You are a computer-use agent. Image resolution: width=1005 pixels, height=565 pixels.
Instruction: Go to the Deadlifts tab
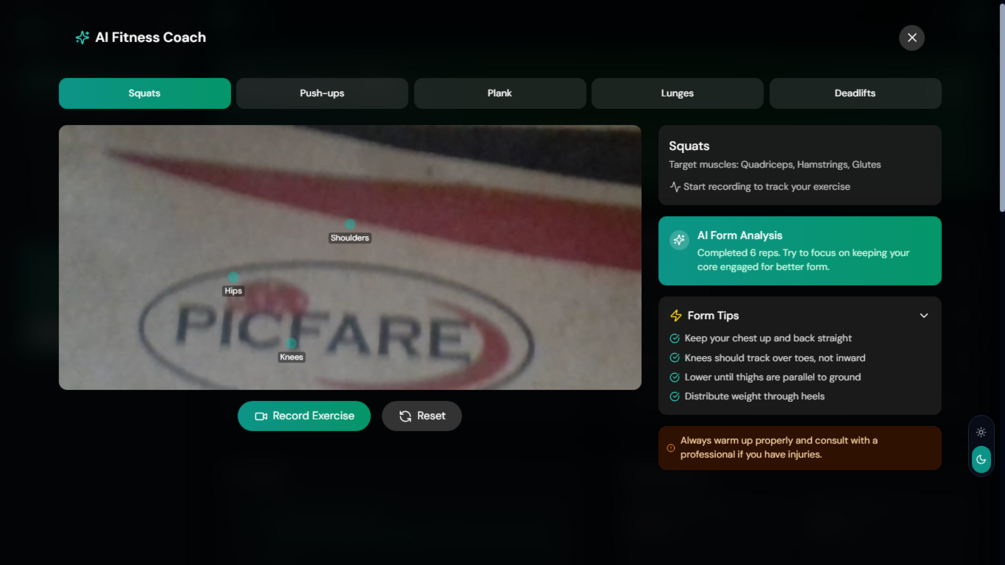point(855,94)
